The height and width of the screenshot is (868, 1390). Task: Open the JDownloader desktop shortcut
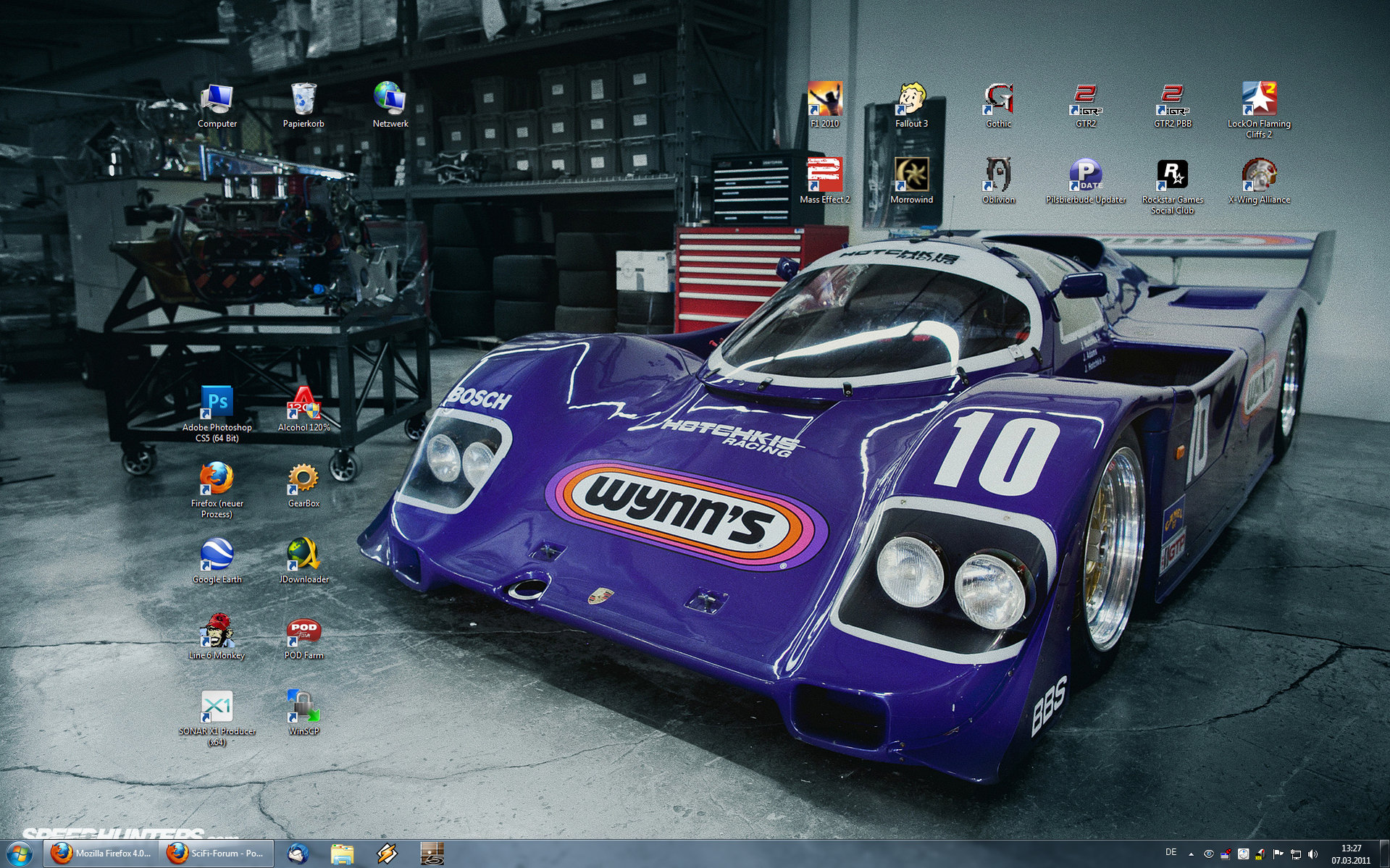click(x=303, y=555)
